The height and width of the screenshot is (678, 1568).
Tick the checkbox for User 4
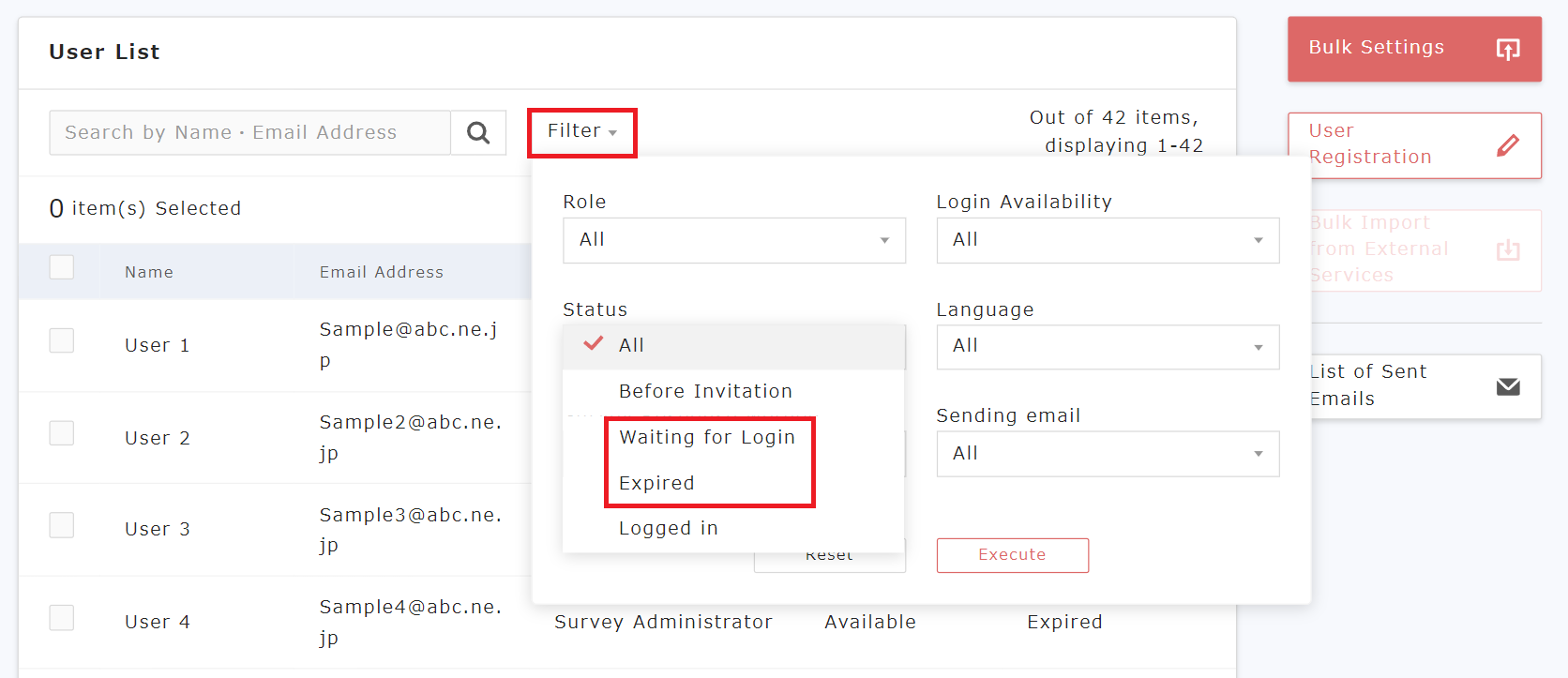pos(62,618)
